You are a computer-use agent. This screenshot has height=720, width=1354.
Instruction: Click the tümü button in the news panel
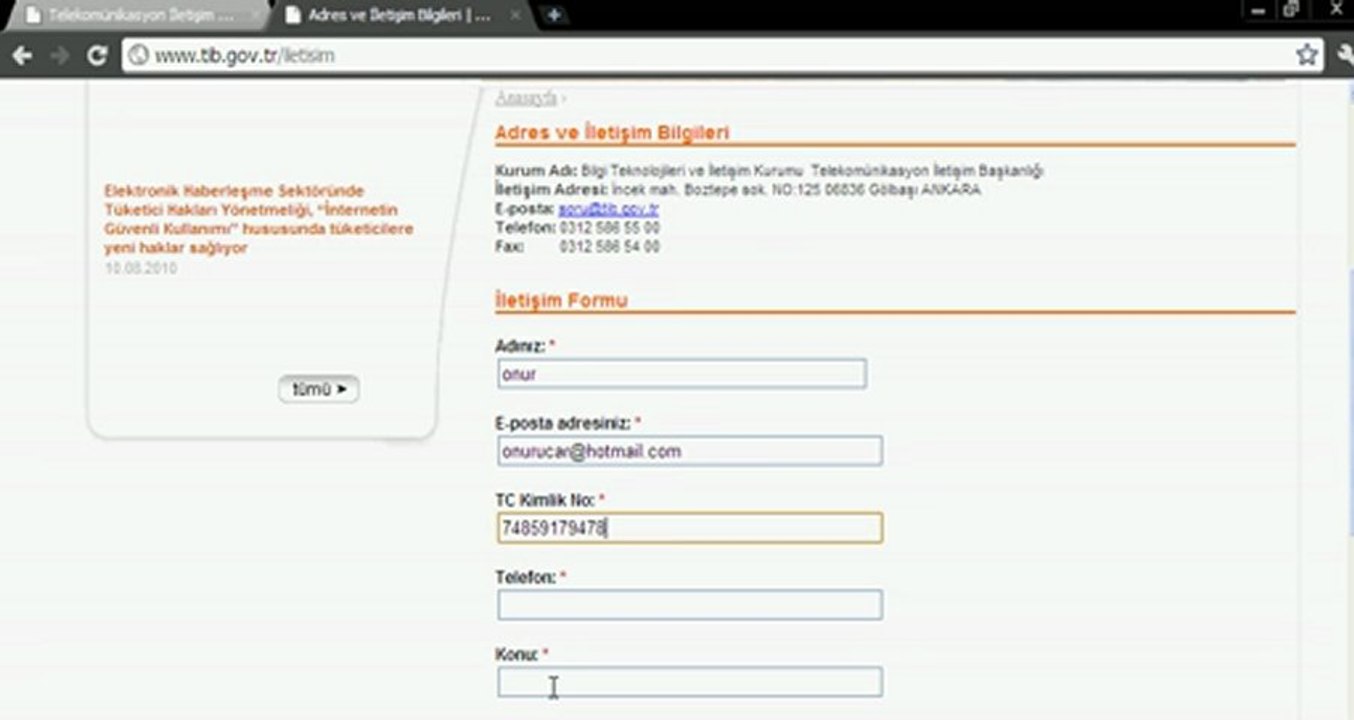tap(318, 389)
